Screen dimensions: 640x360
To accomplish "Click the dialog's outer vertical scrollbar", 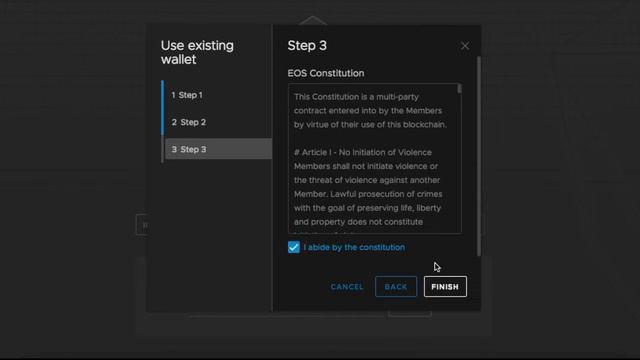I will click(x=478, y=156).
